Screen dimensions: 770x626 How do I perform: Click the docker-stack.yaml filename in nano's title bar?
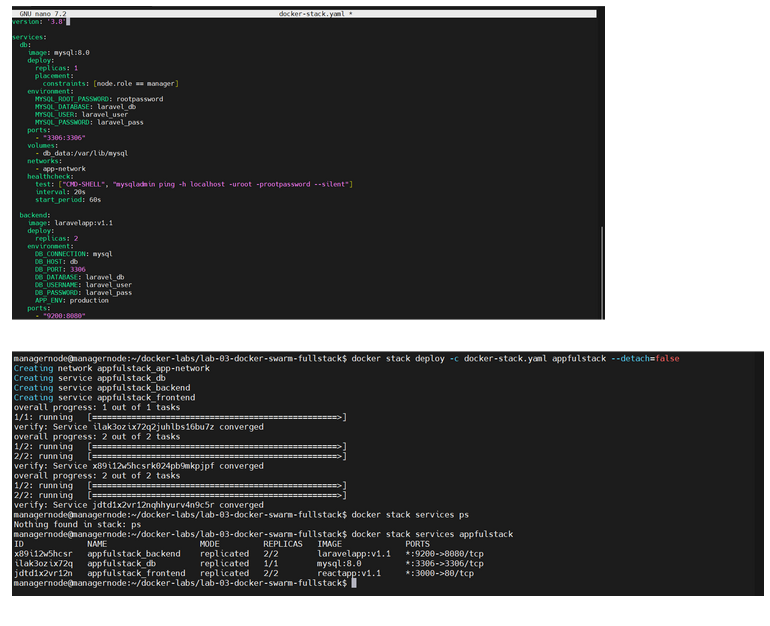click(312, 13)
